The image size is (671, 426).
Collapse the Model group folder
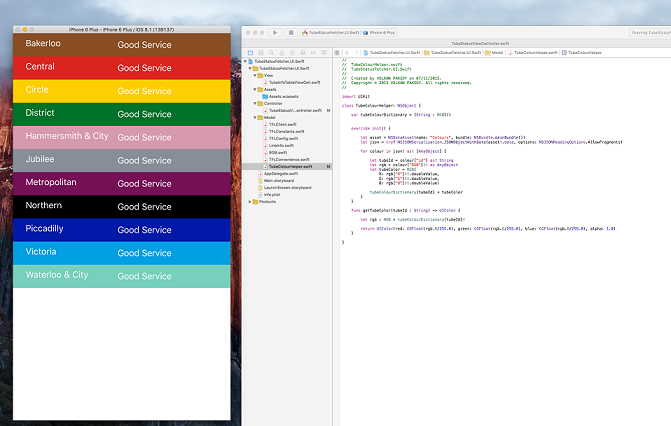coord(255,117)
